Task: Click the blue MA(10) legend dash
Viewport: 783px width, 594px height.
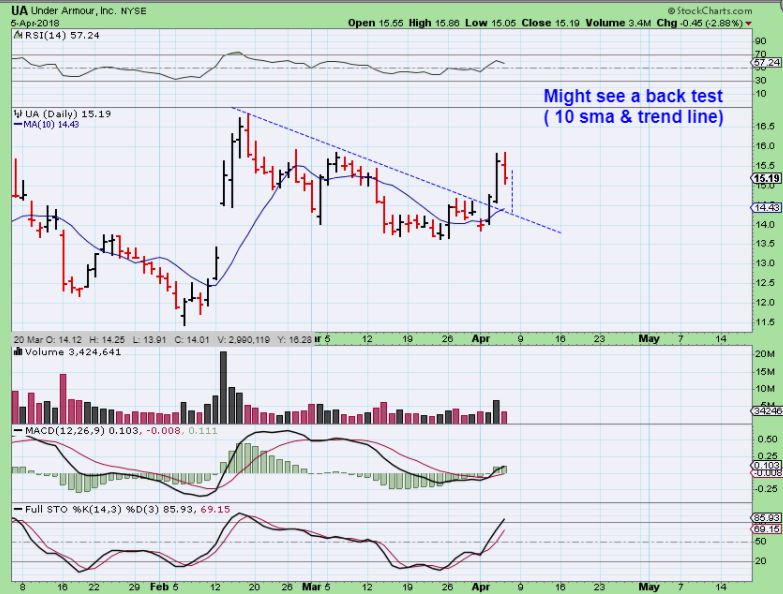Action: (x=18, y=124)
